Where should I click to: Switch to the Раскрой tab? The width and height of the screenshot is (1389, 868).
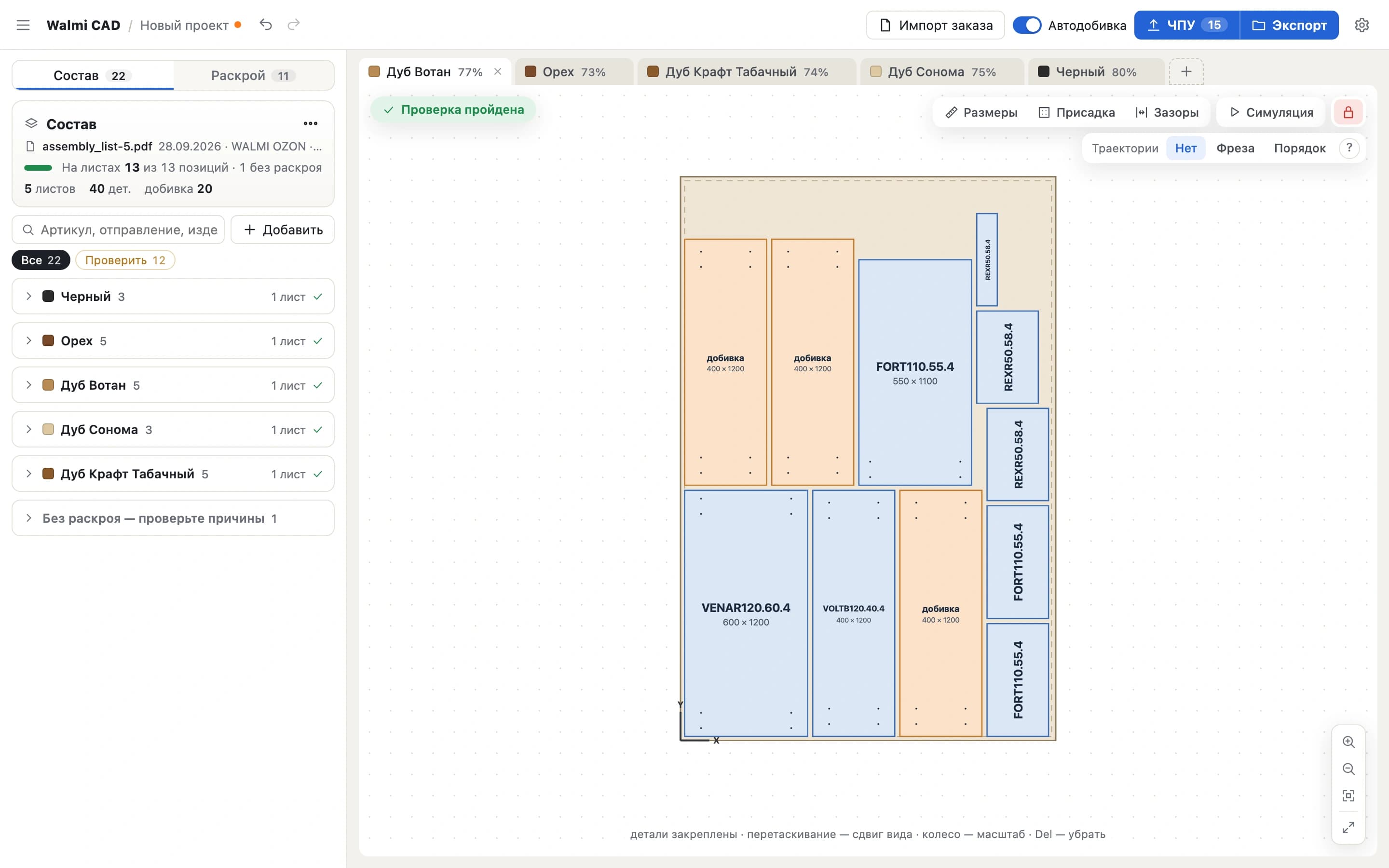coord(253,75)
